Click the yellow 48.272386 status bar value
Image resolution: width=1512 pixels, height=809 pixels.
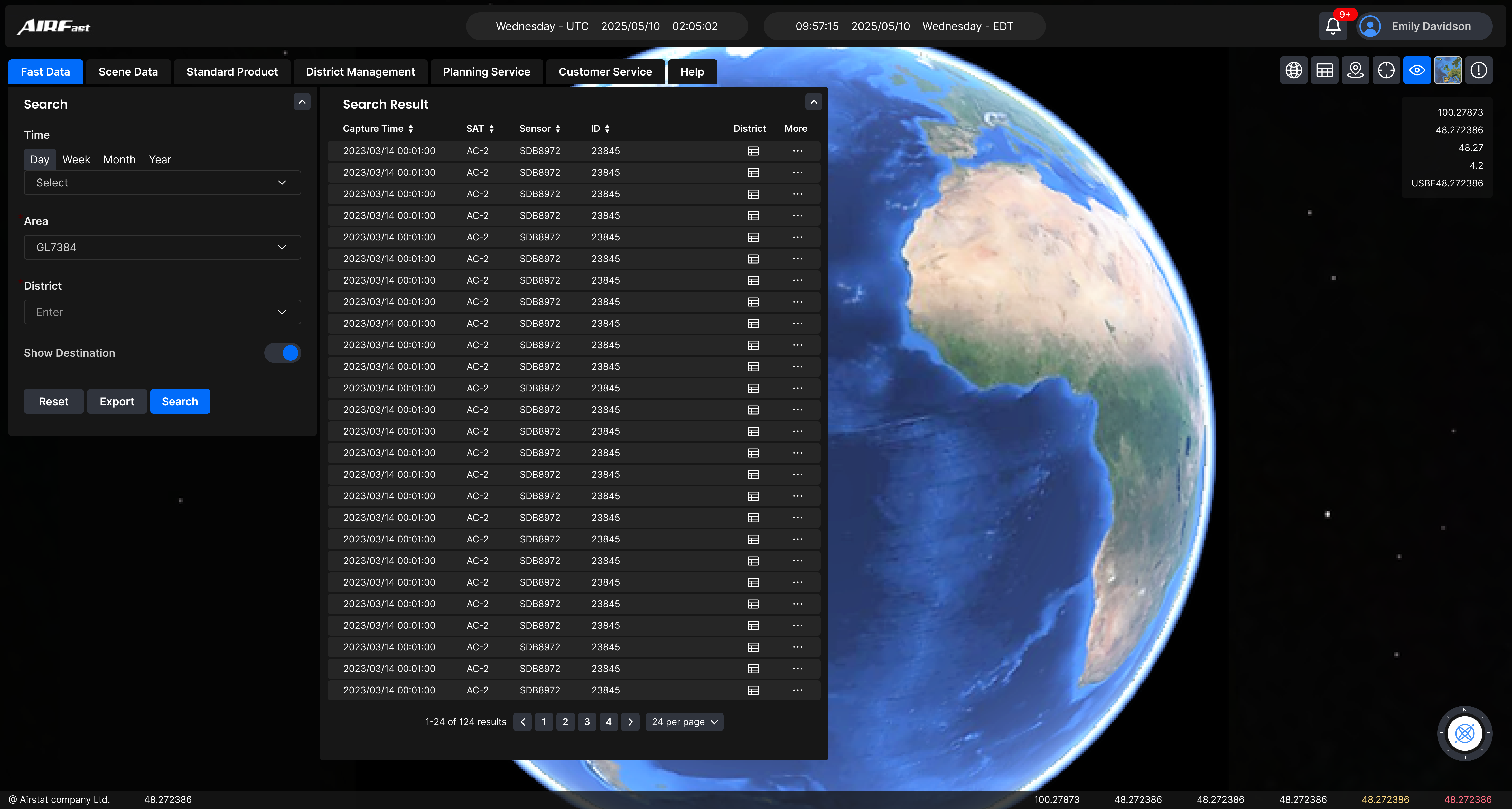pyautogui.click(x=1385, y=799)
